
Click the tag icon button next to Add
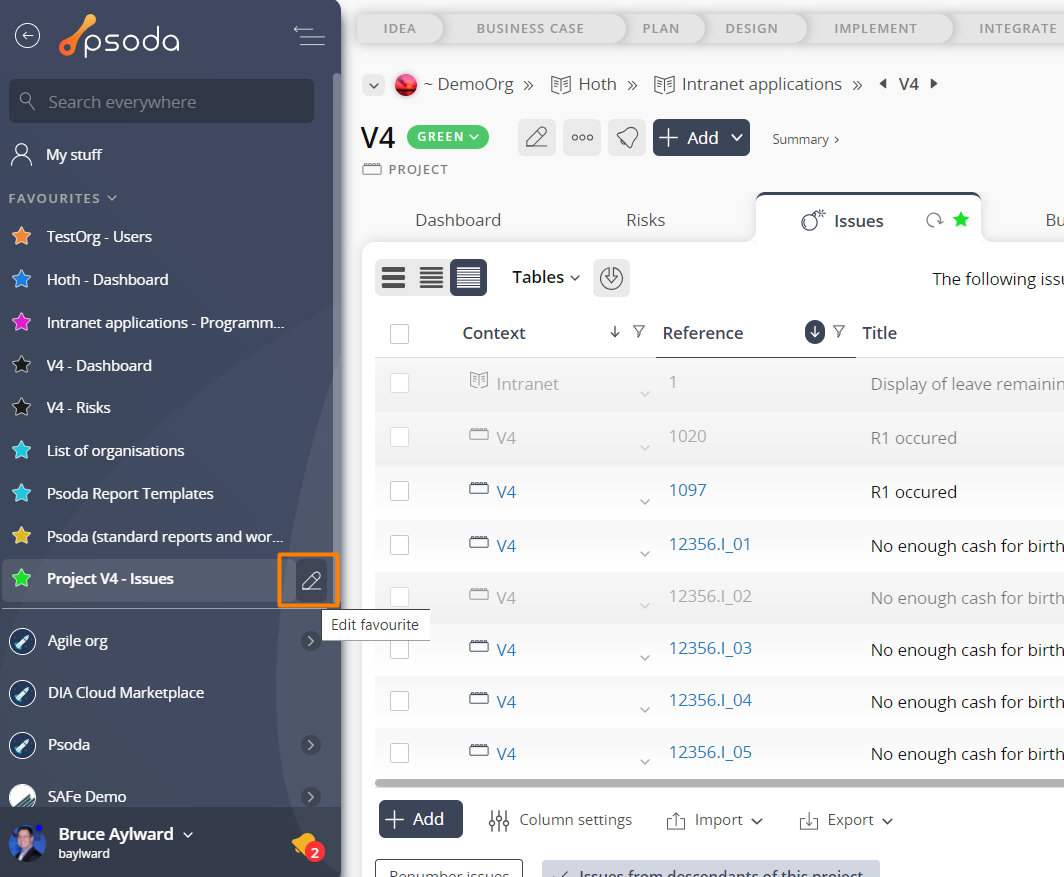pos(627,138)
